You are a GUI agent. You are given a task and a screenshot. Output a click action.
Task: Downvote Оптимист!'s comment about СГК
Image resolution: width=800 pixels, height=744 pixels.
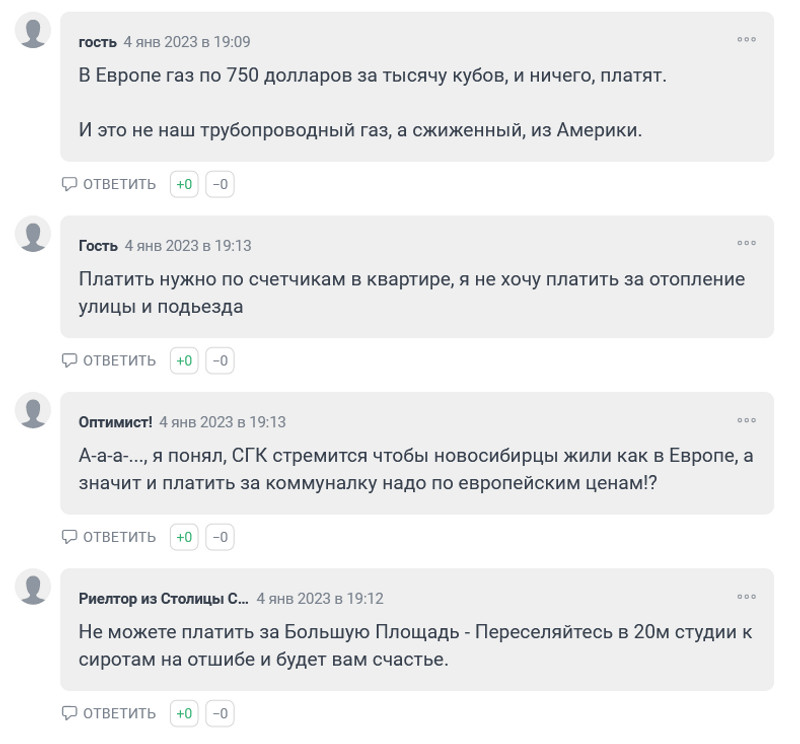pyautogui.click(x=220, y=537)
